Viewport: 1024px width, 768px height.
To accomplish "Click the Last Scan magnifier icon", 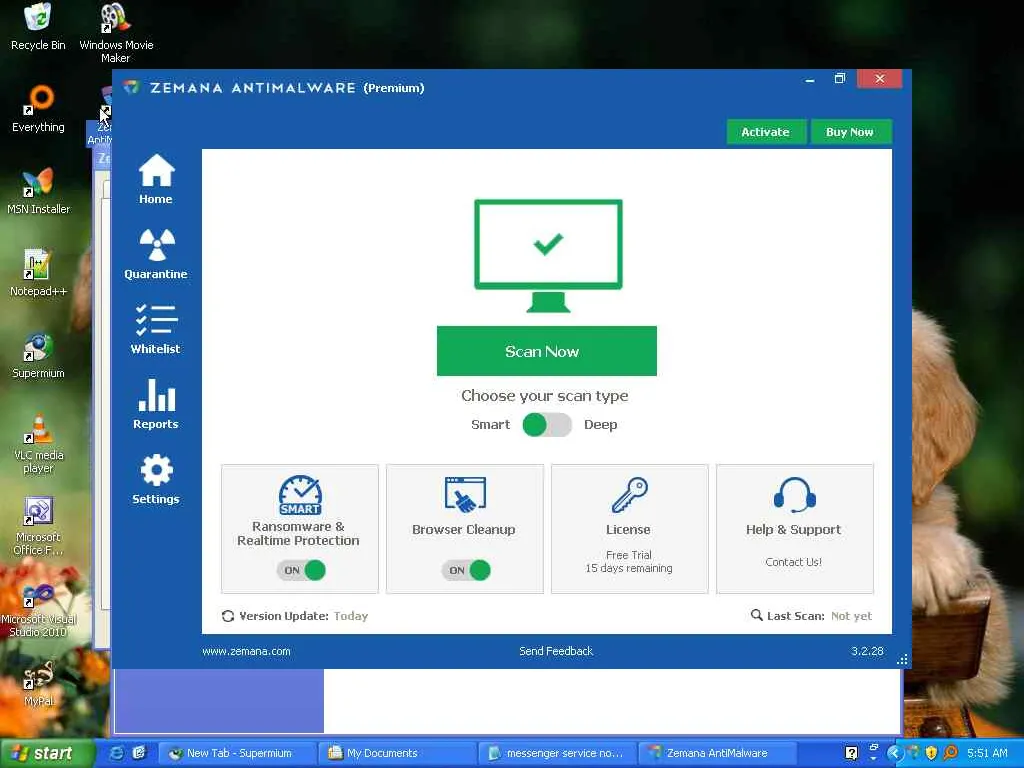I will 756,615.
